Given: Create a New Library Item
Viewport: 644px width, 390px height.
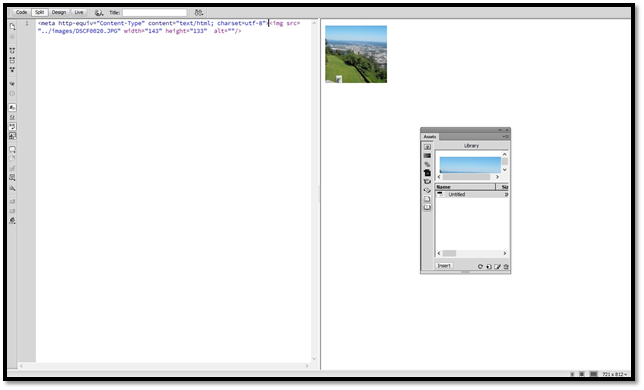Looking at the screenshot, I should coord(489,267).
